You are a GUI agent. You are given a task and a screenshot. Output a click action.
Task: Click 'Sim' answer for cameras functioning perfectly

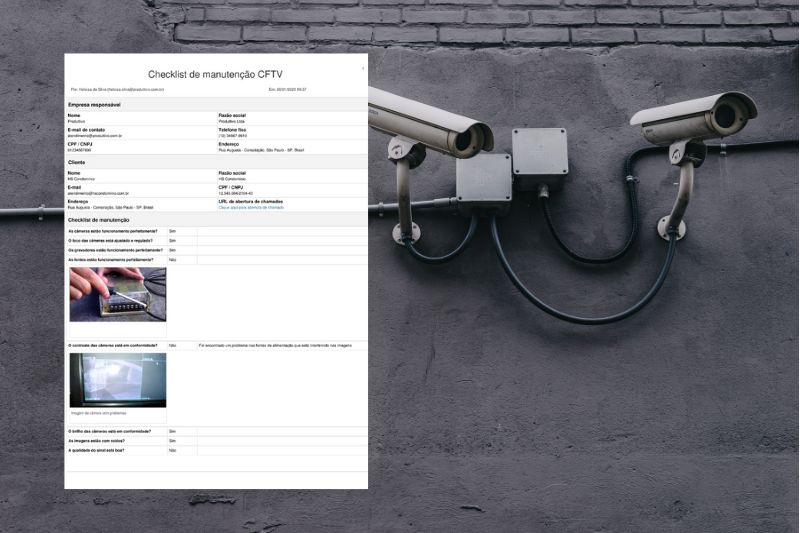point(172,231)
